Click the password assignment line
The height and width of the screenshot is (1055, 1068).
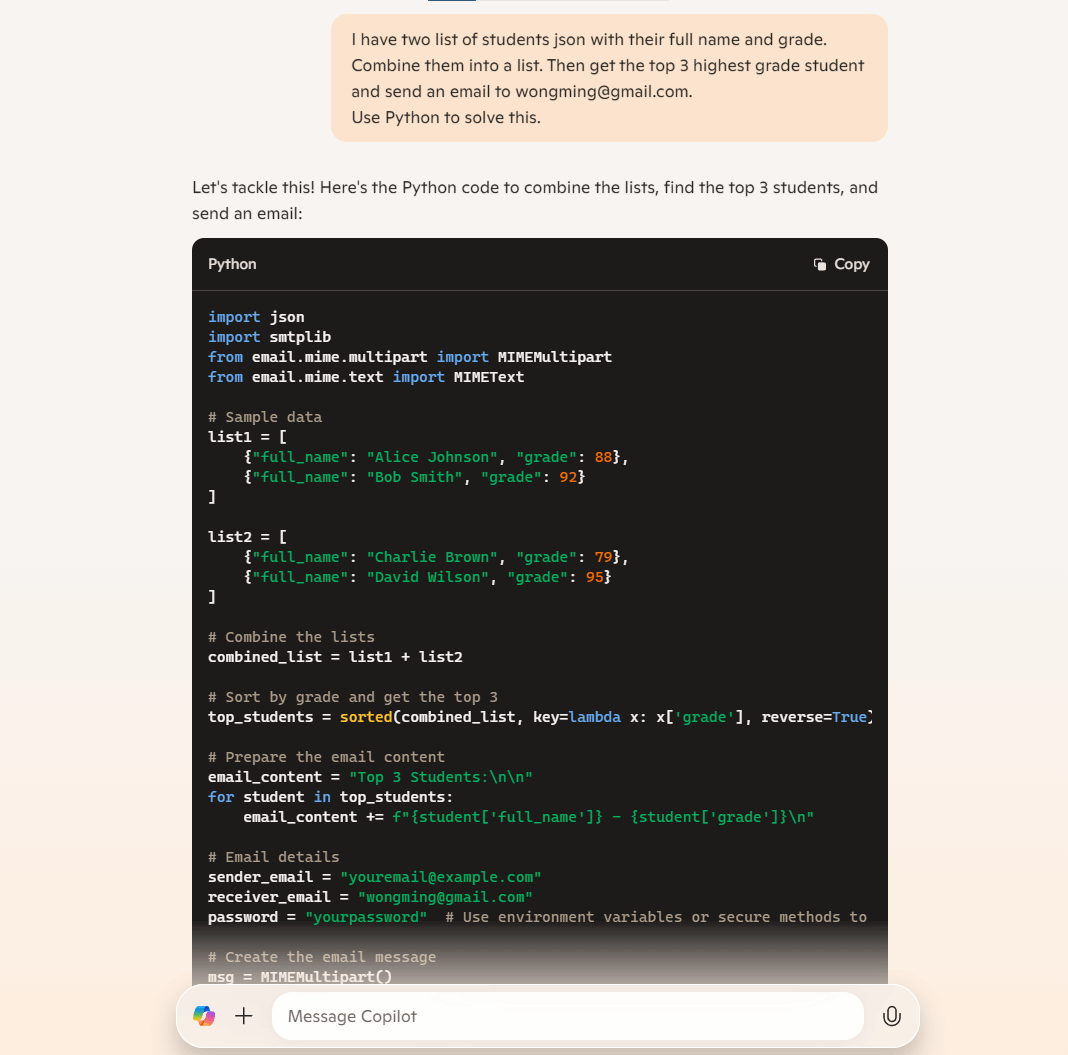point(537,917)
